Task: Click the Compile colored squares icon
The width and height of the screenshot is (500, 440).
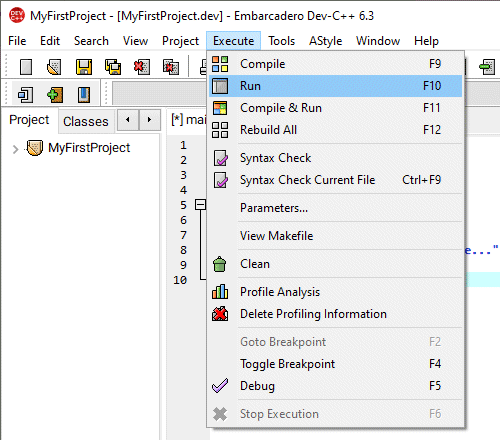Action: pyautogui.click(x=220, y=64)
